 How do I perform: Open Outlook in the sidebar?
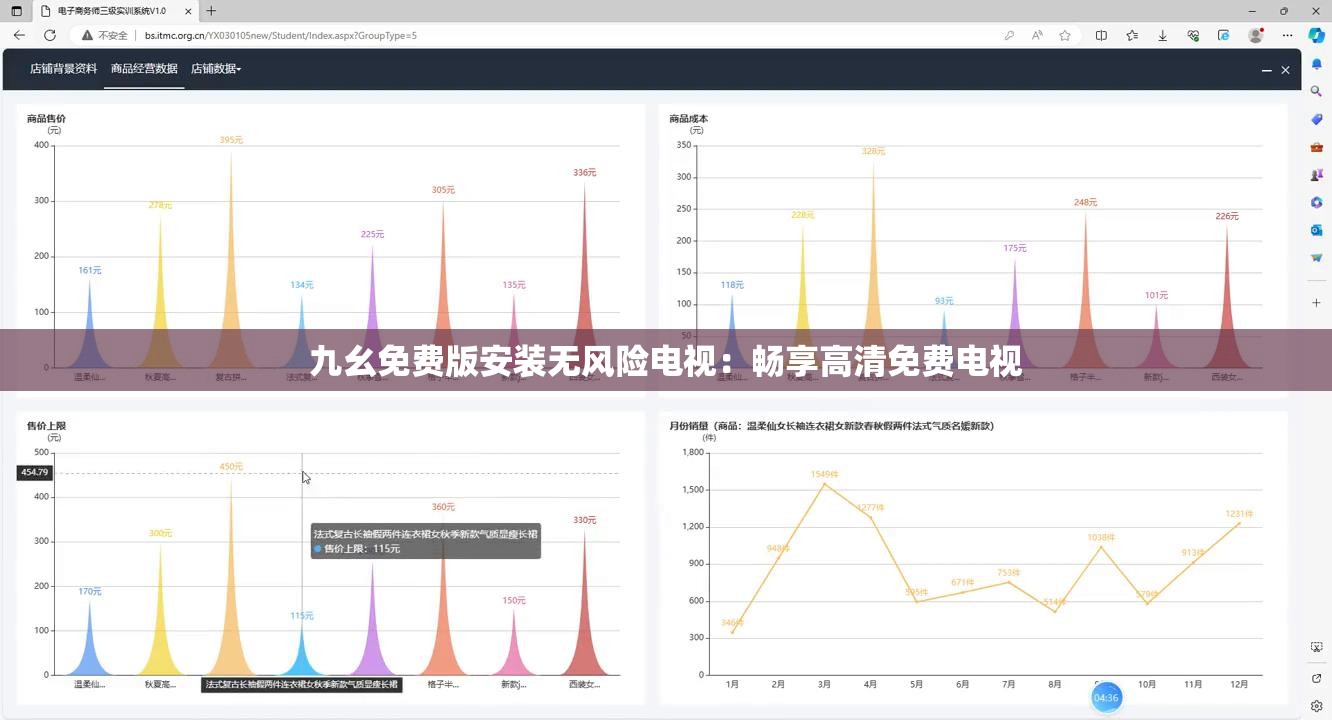tap(1317, 230)
